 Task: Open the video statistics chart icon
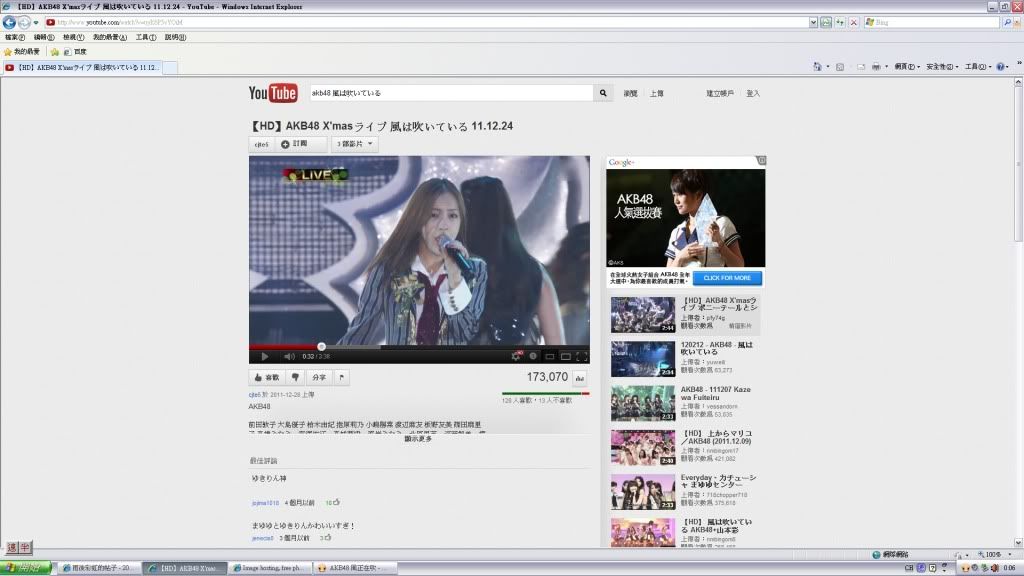pos(579,378)
